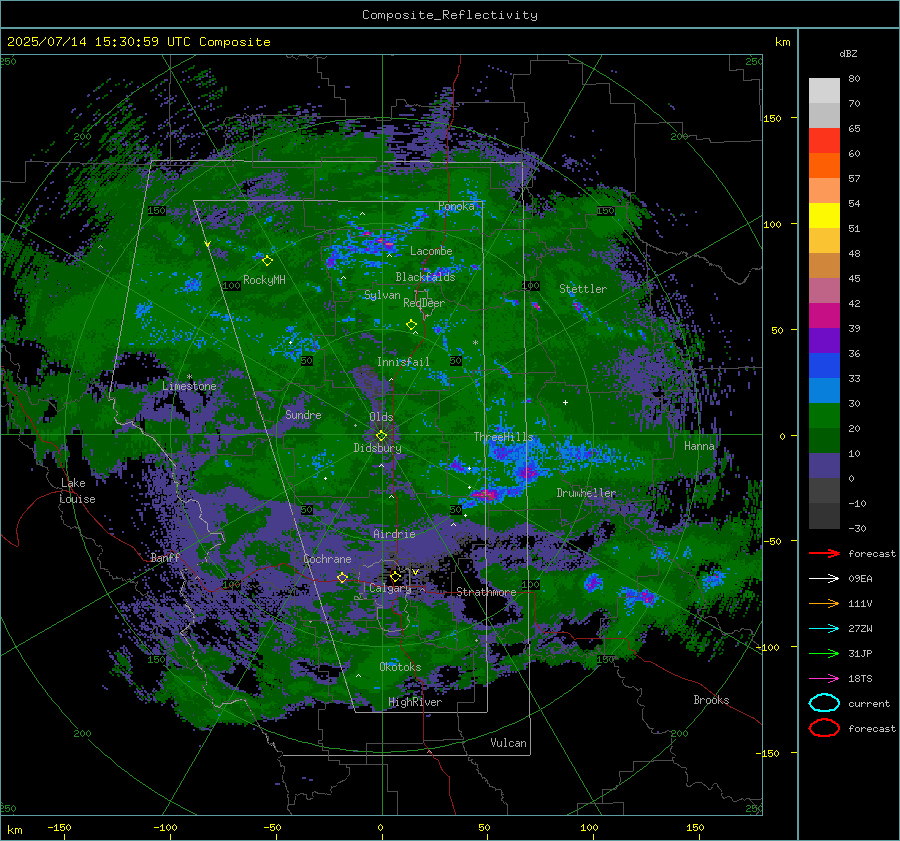Screen dimensions: 900x841
Task: Click the Okotoks town label
Action: pyautogui.click(x=400, y=666)
